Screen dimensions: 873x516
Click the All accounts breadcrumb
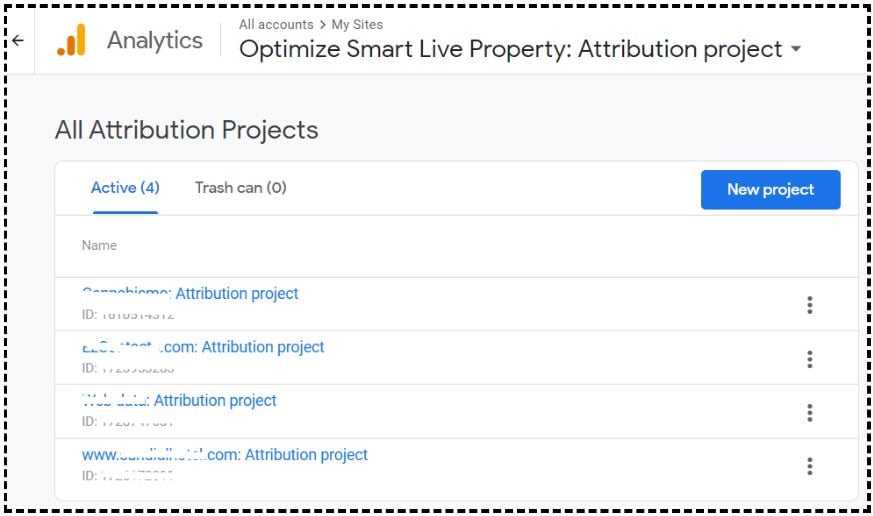pos(276,24)
